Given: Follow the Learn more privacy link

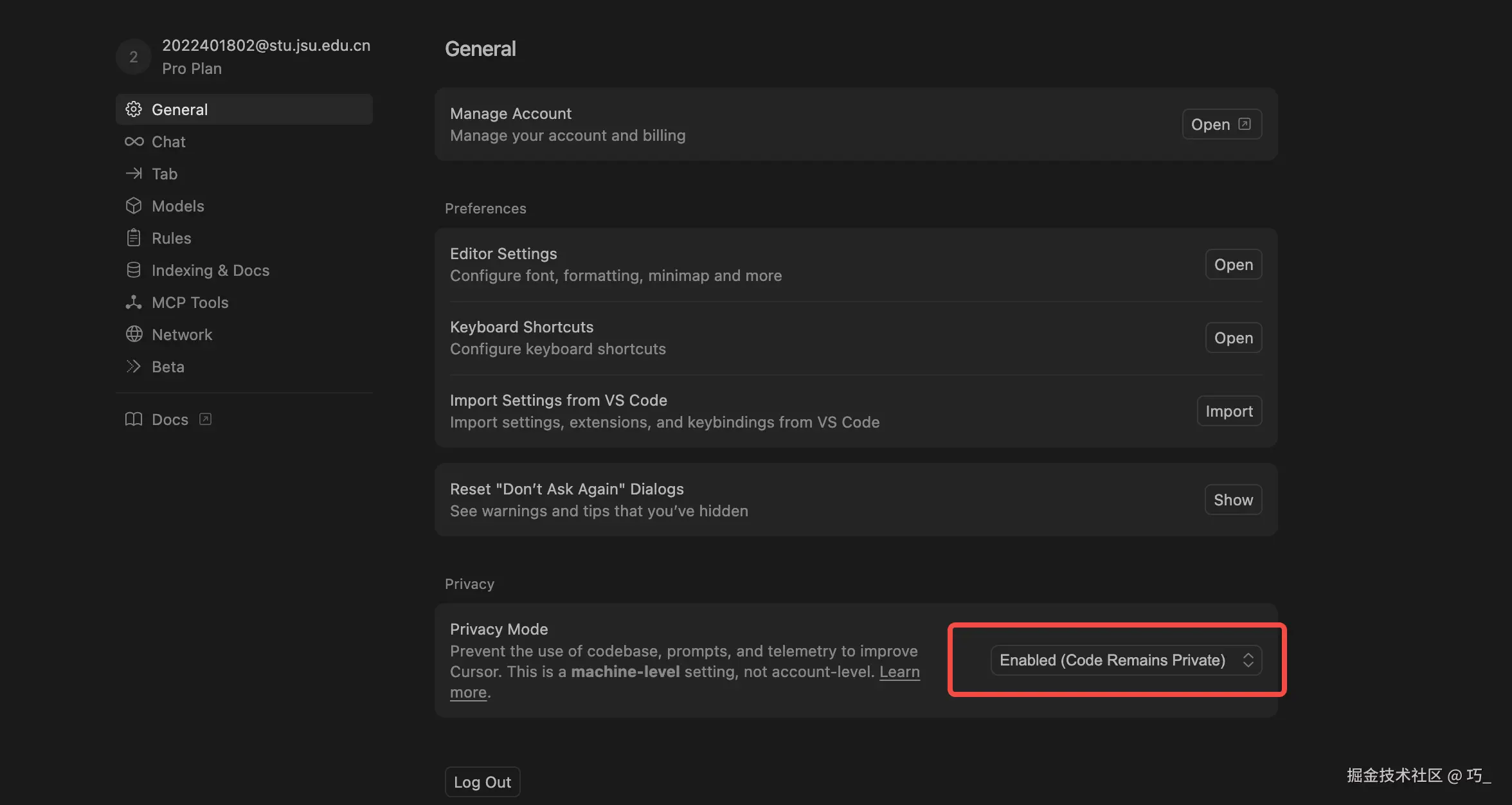Looking at the screenshot, I should pos(899,672).
